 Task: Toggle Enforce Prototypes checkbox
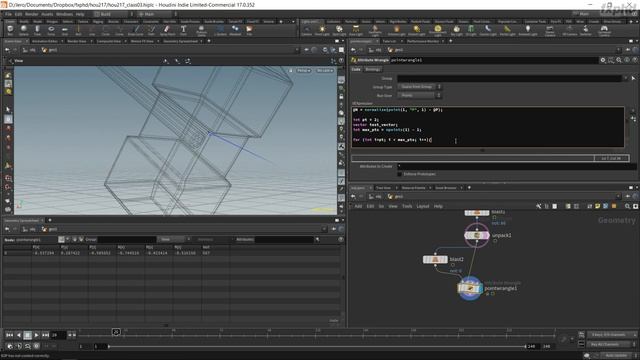[400, 174]
